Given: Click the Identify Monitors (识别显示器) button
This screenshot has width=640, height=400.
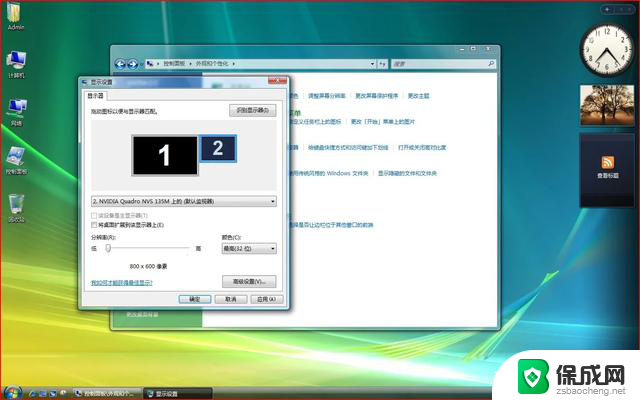Looking at the screenshot, I should [x=253, y=110].
